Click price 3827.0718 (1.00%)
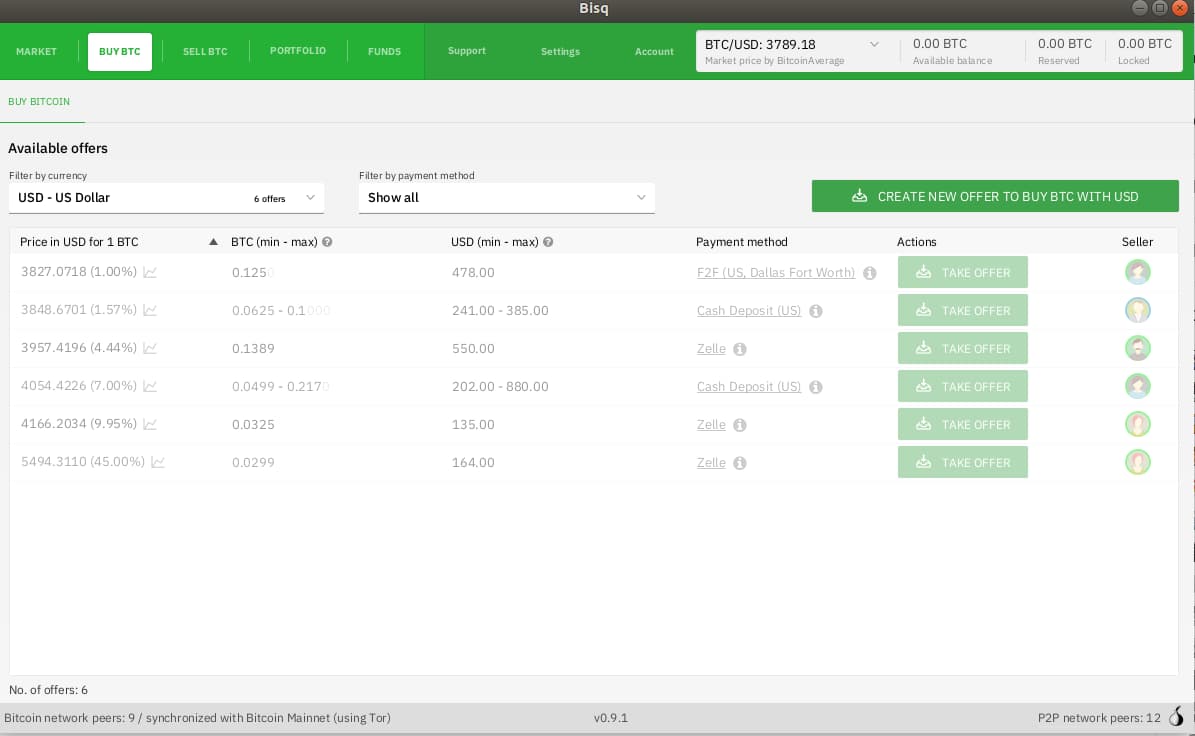Image resolution: width=1195 pixels, height=736 pixels. click(78, 272)
